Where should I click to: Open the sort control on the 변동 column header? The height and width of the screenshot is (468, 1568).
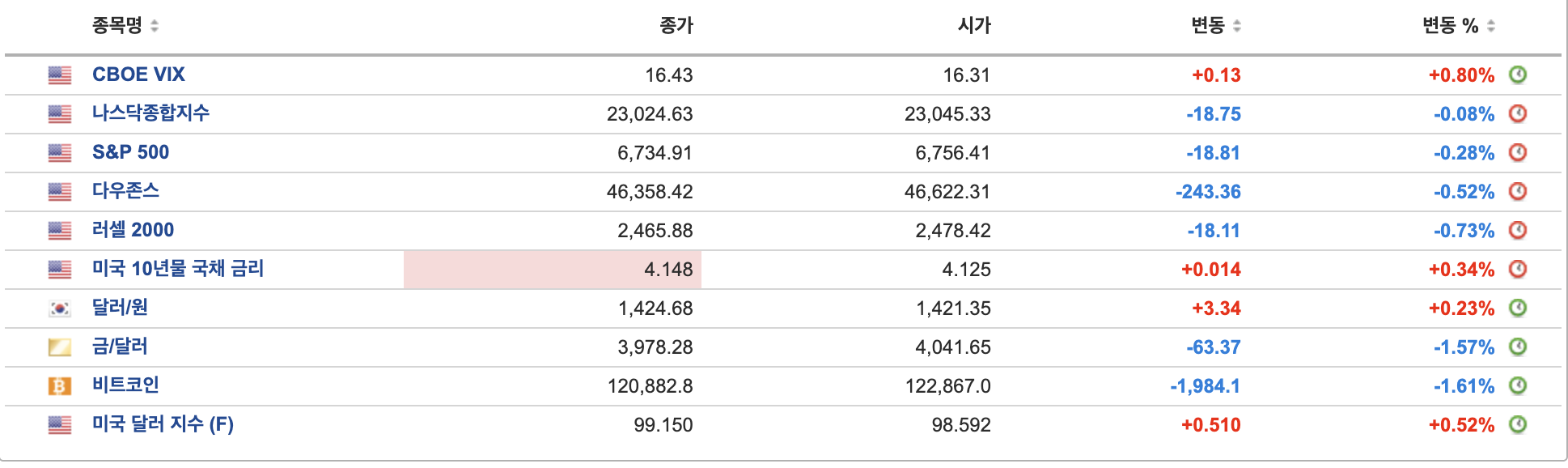1239,25
